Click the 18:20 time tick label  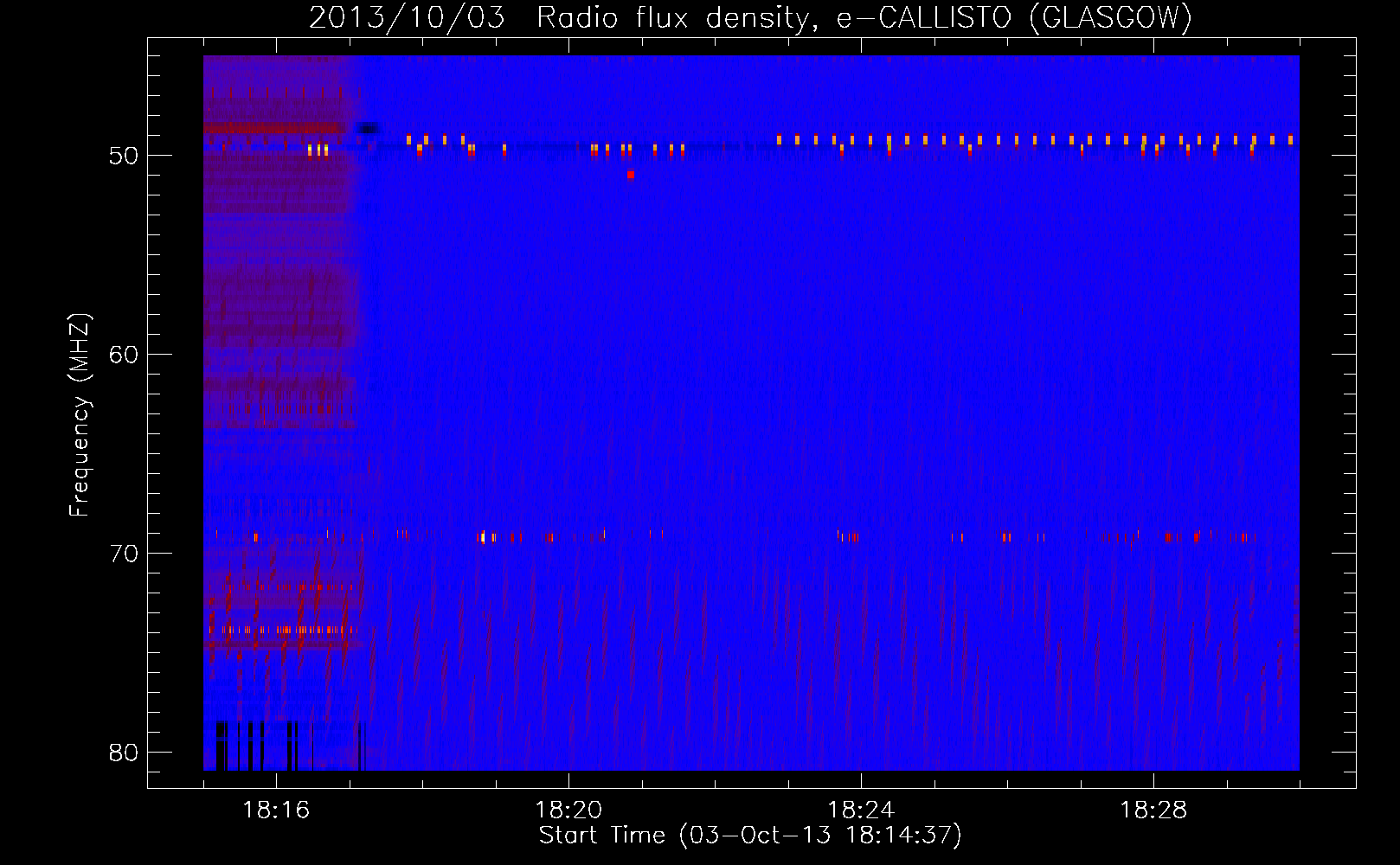pos(568,810)
